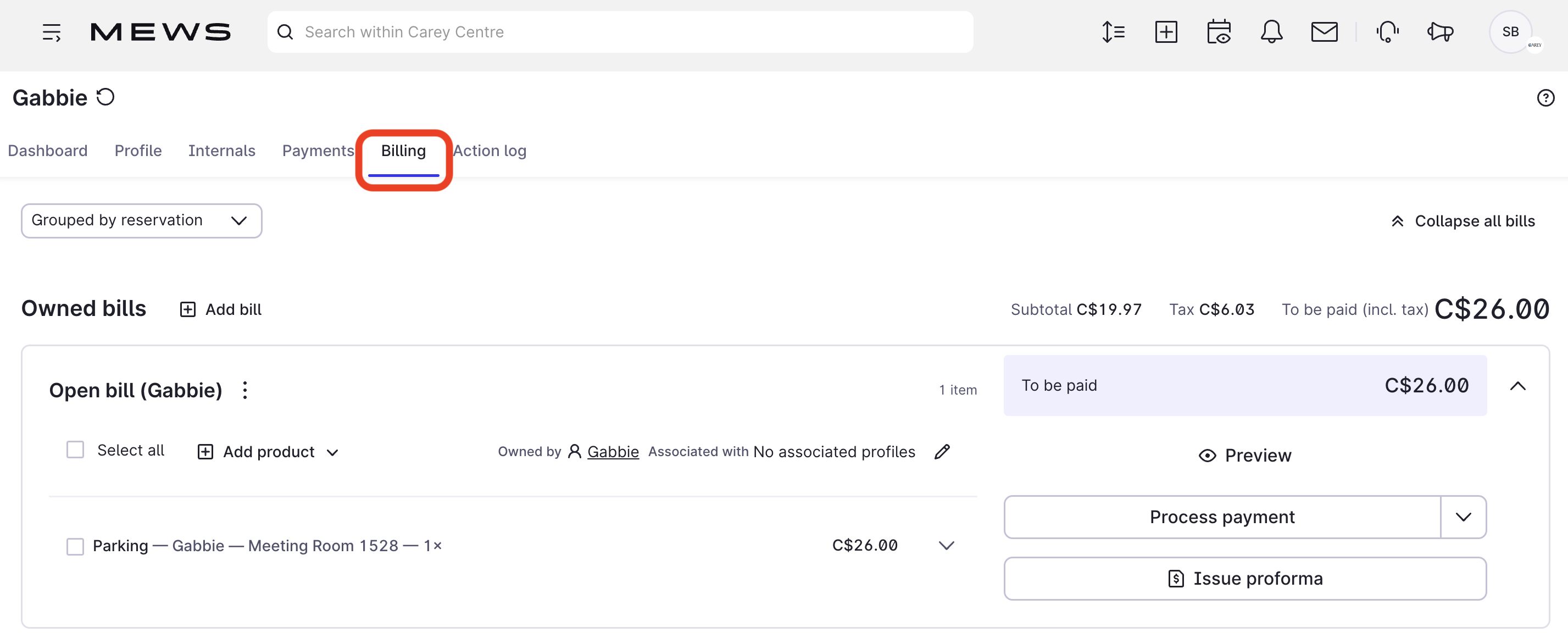Expand the Parking item details chevron

point(946,546)
